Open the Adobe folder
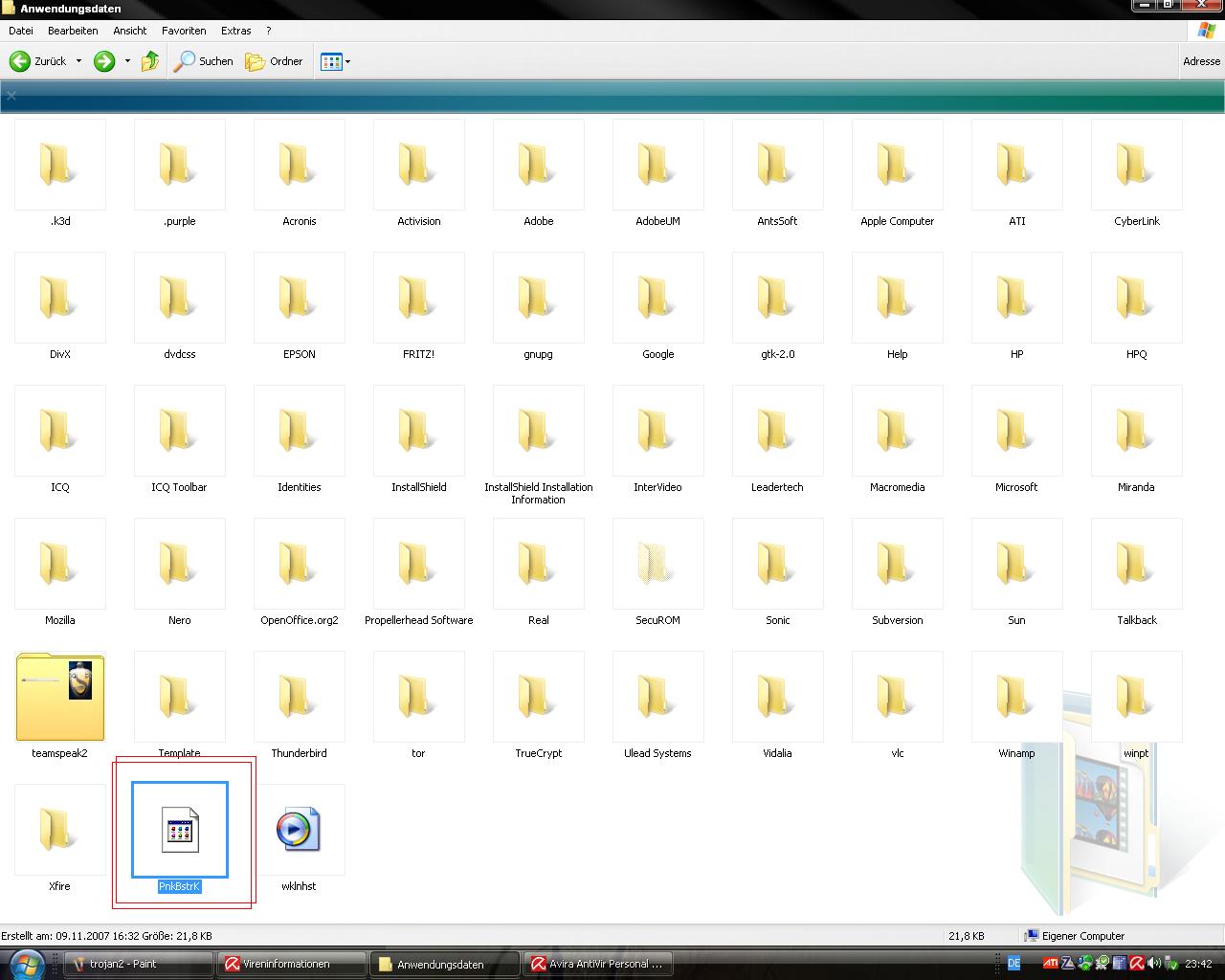This screenshot has height=980, width=1225. 539,165
